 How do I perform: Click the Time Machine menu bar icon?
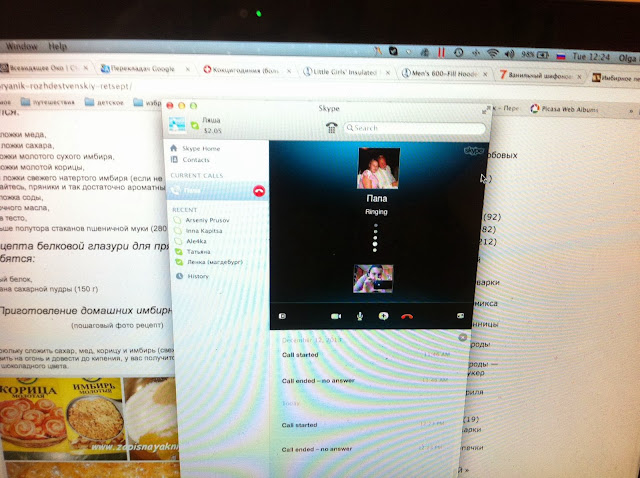click(458, 52)
